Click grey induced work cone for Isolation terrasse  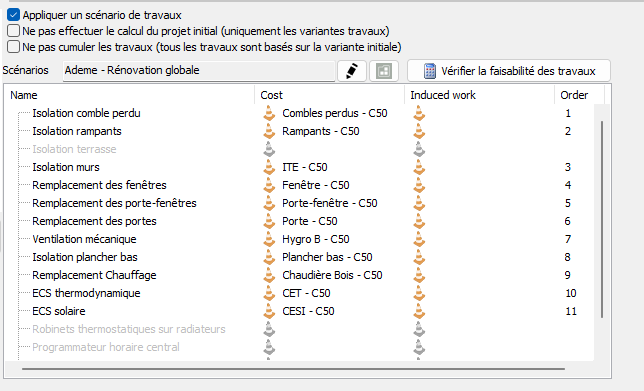[419, 149]
